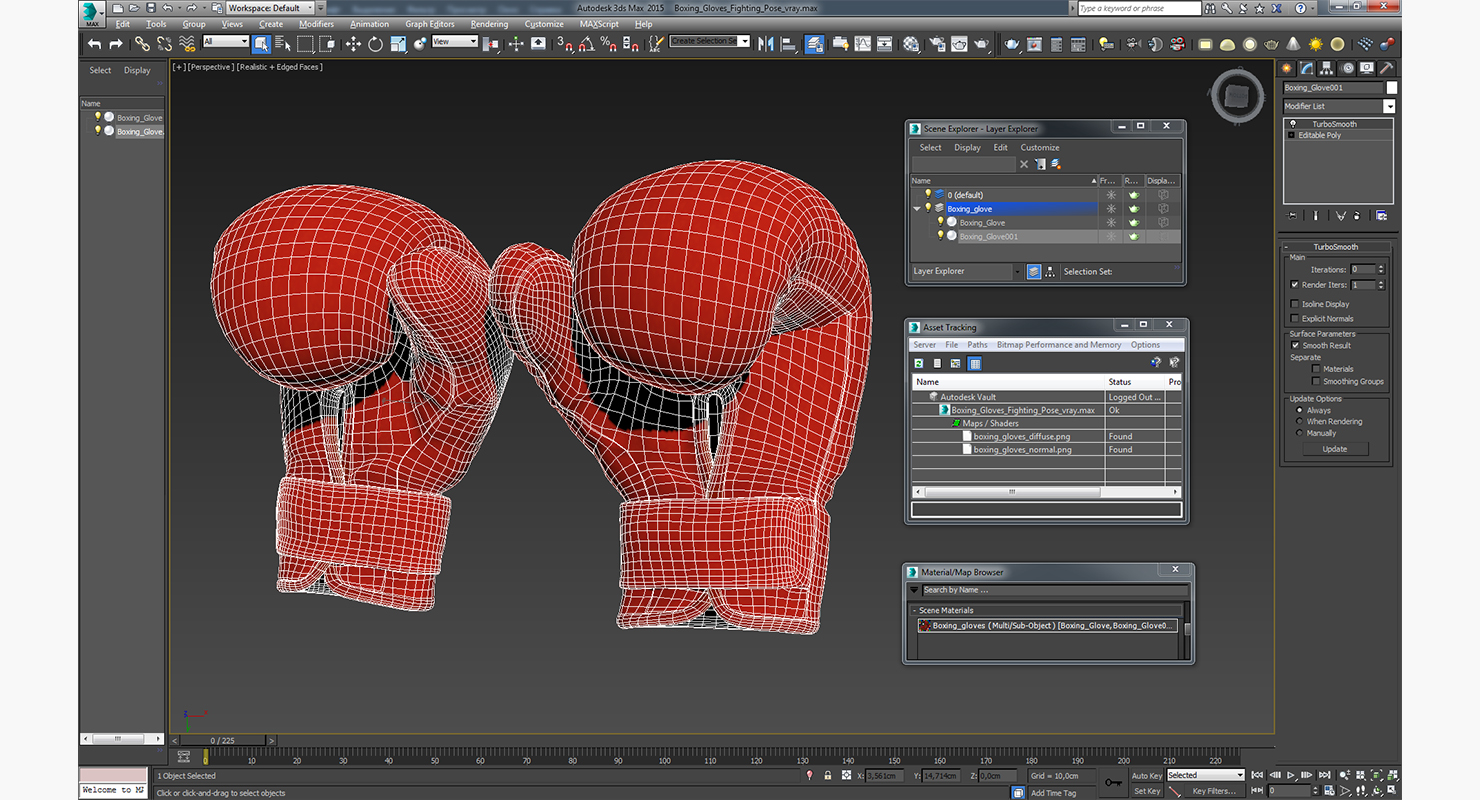This screenshot has height=800, width=1480.
Task: Open Paths menu in Asset Tracking
Action: pos(977,345)
